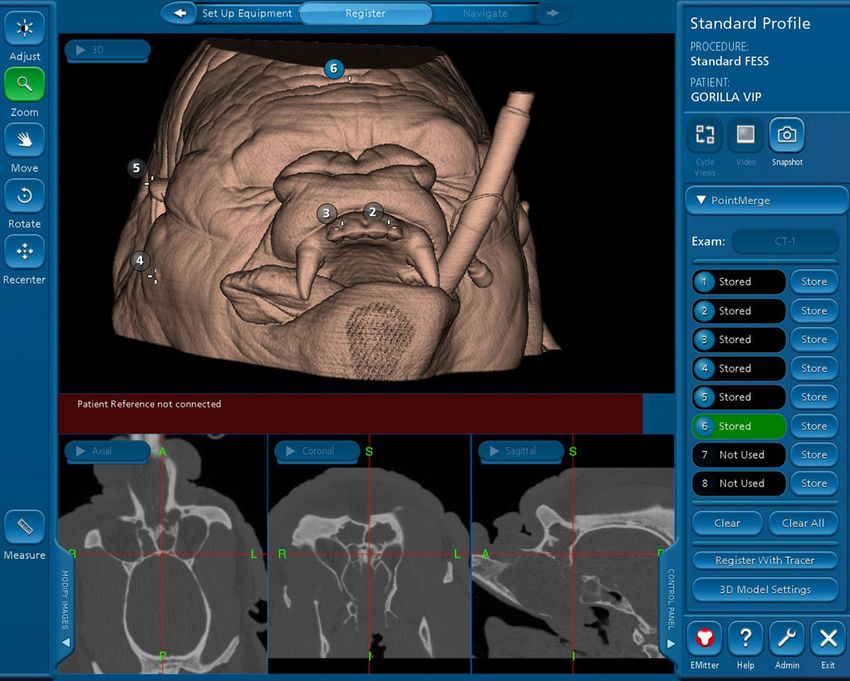Select registration point marker 6 on the 3D model
The height and width of the screenshot is (681, 850).
click(x=334, y=69)
